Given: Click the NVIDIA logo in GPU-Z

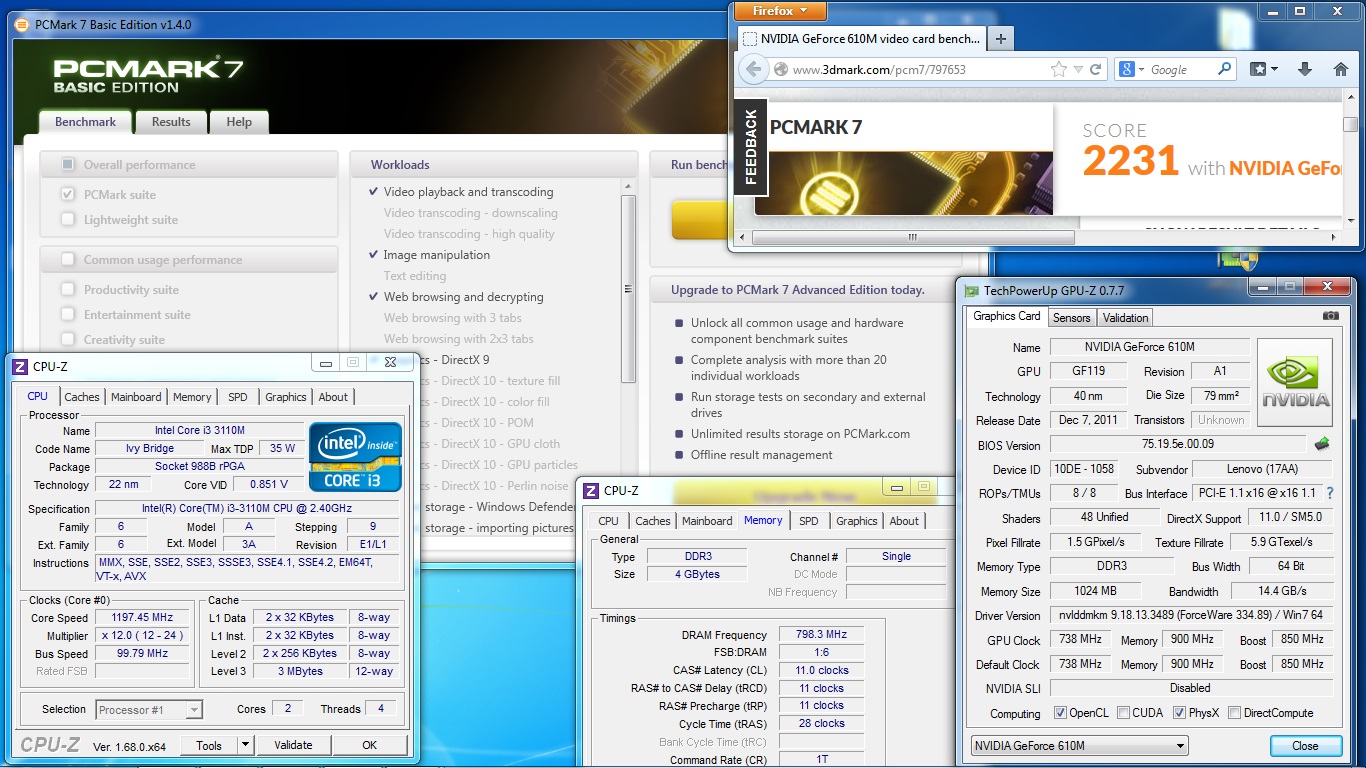Looking at the screenshot, I should click(1295, 383).
